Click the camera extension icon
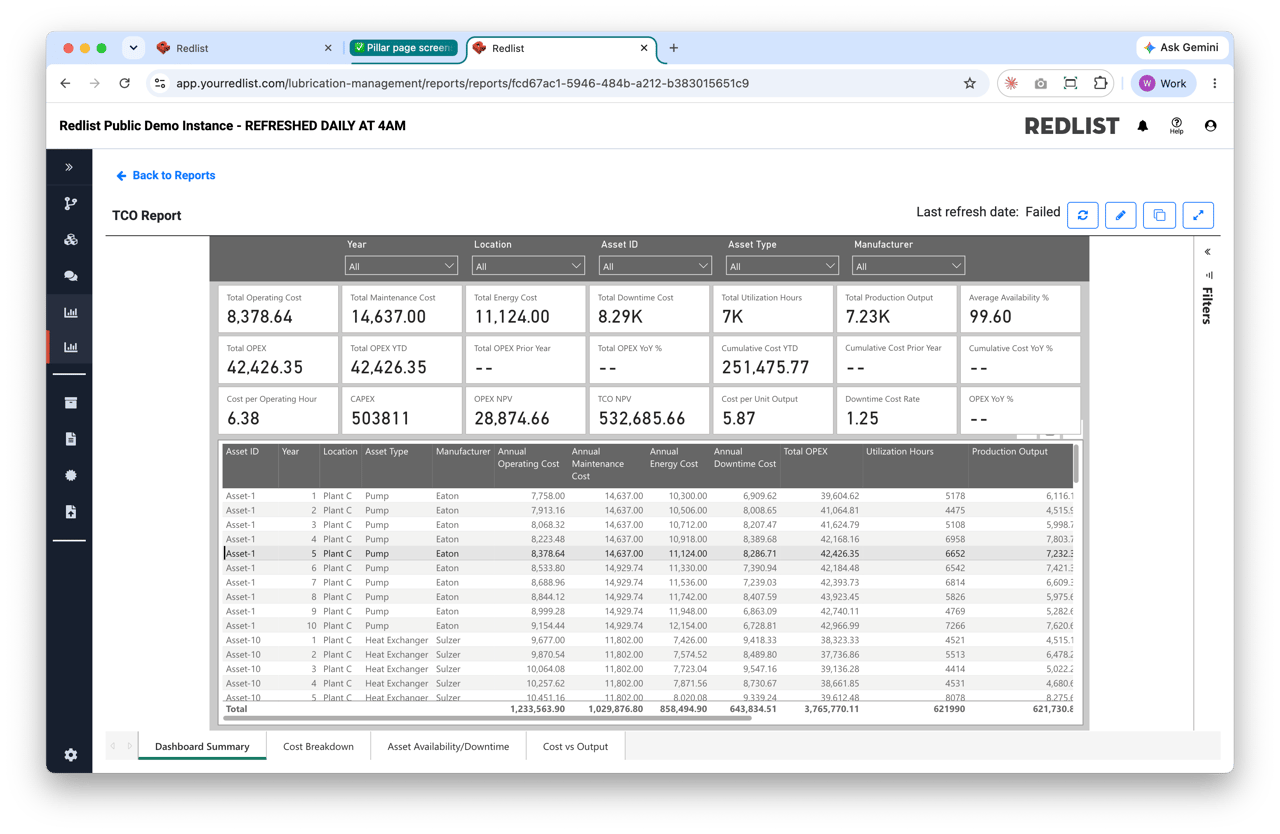 [1040, 84]
